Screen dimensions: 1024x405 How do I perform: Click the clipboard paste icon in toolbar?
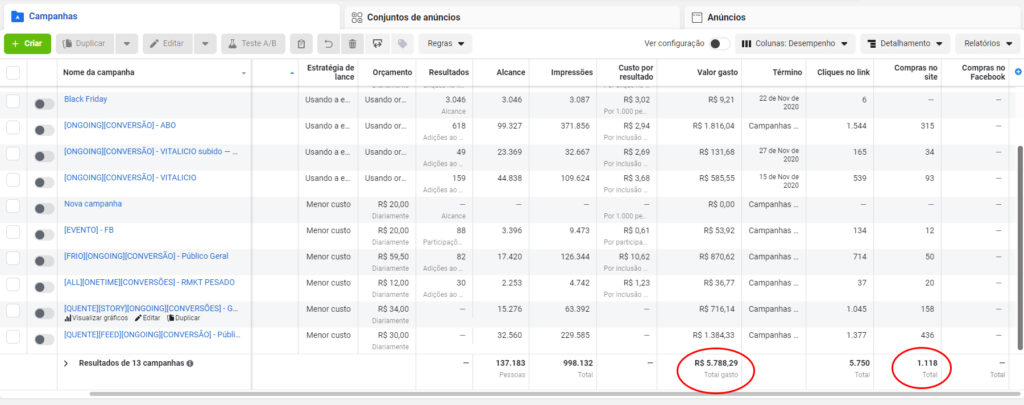pos(301,44)
